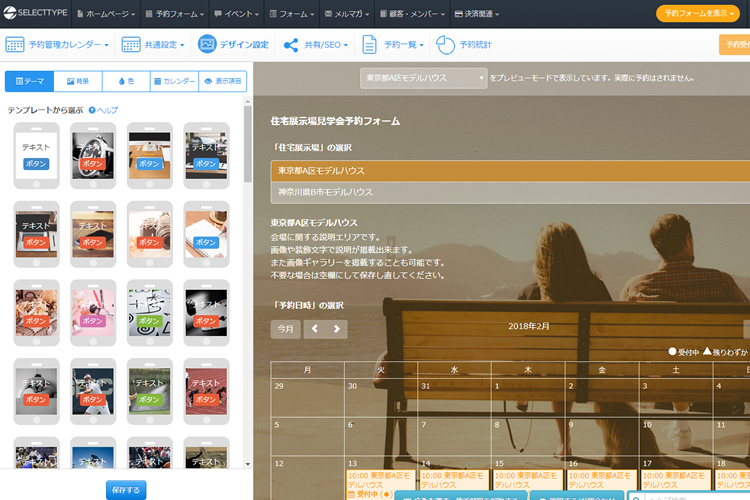This screenshot has width=750, height=500.
Task: Expand the 顧客・メンバー dropdown menu
Action: (413, 14)
